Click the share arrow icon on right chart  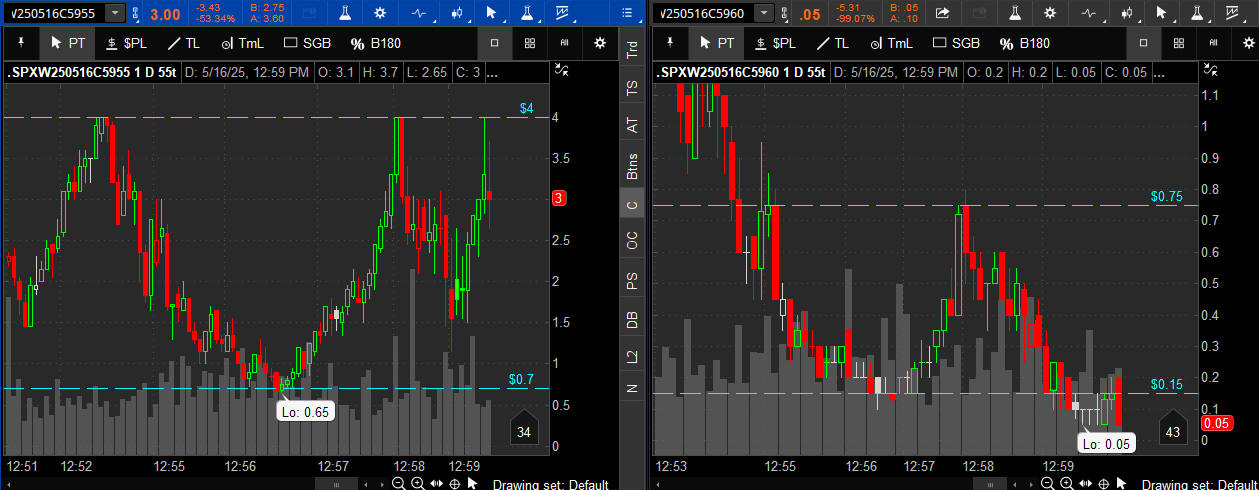point(942,13)
